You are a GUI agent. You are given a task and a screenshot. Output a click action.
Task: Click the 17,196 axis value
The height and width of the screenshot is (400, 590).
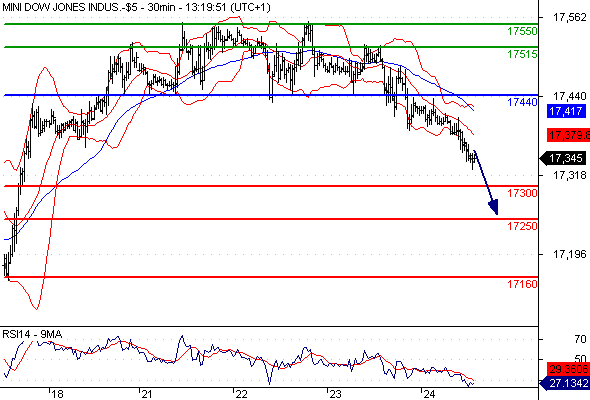click(570, 255)
